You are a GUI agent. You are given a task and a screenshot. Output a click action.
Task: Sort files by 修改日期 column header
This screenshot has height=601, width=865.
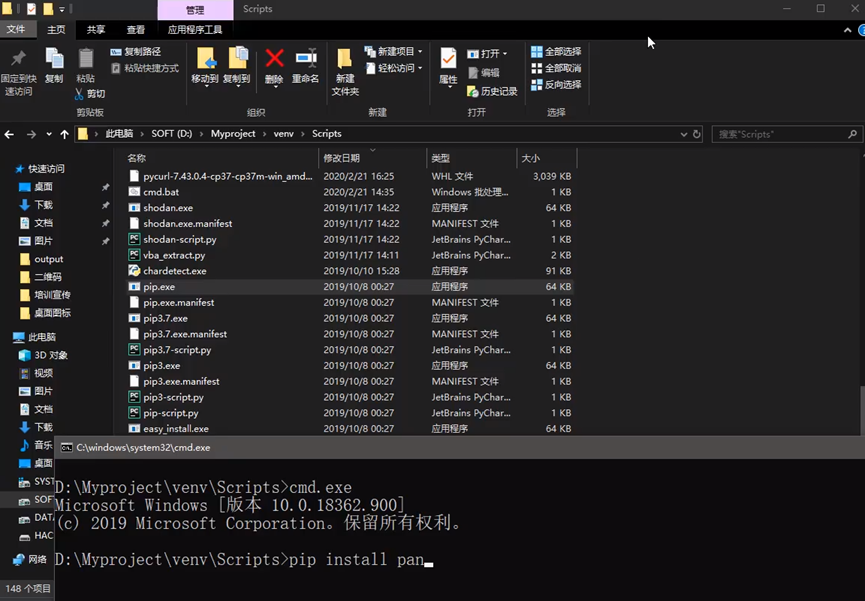pos(342,158)
